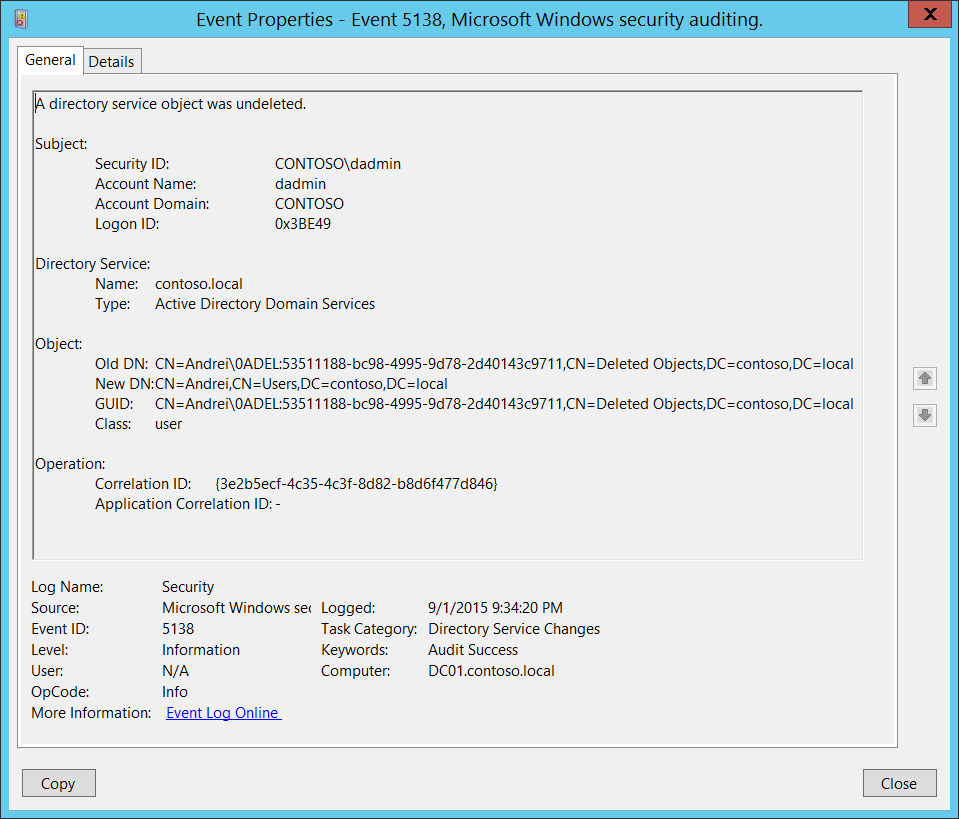The width and height of the screenshot is (959, 819).
Task: Click the Task Category Directory Service Changes value
Action: pyautogui.click(x=514, y=629)
